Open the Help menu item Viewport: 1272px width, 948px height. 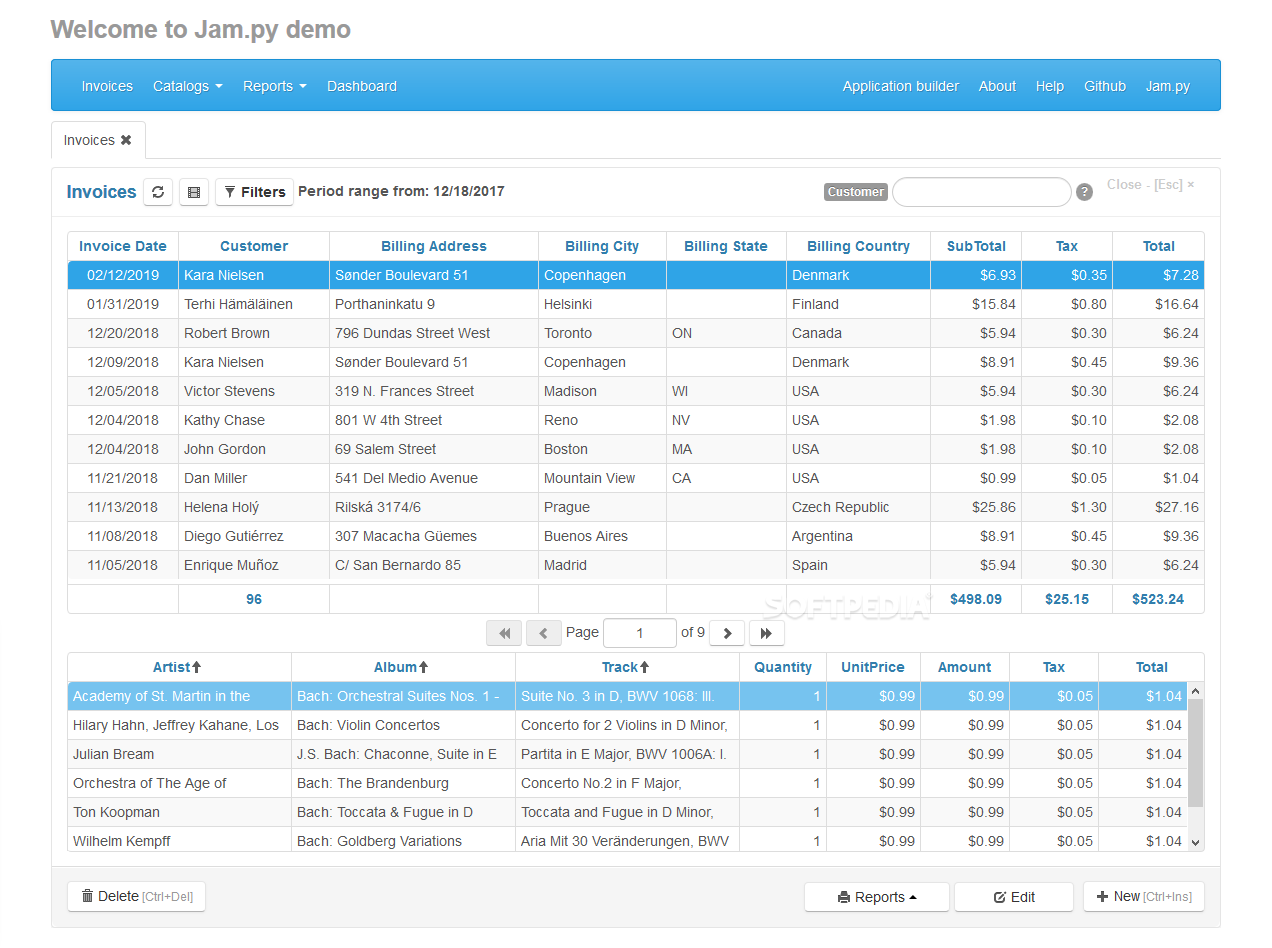(x=1050, y=86)
